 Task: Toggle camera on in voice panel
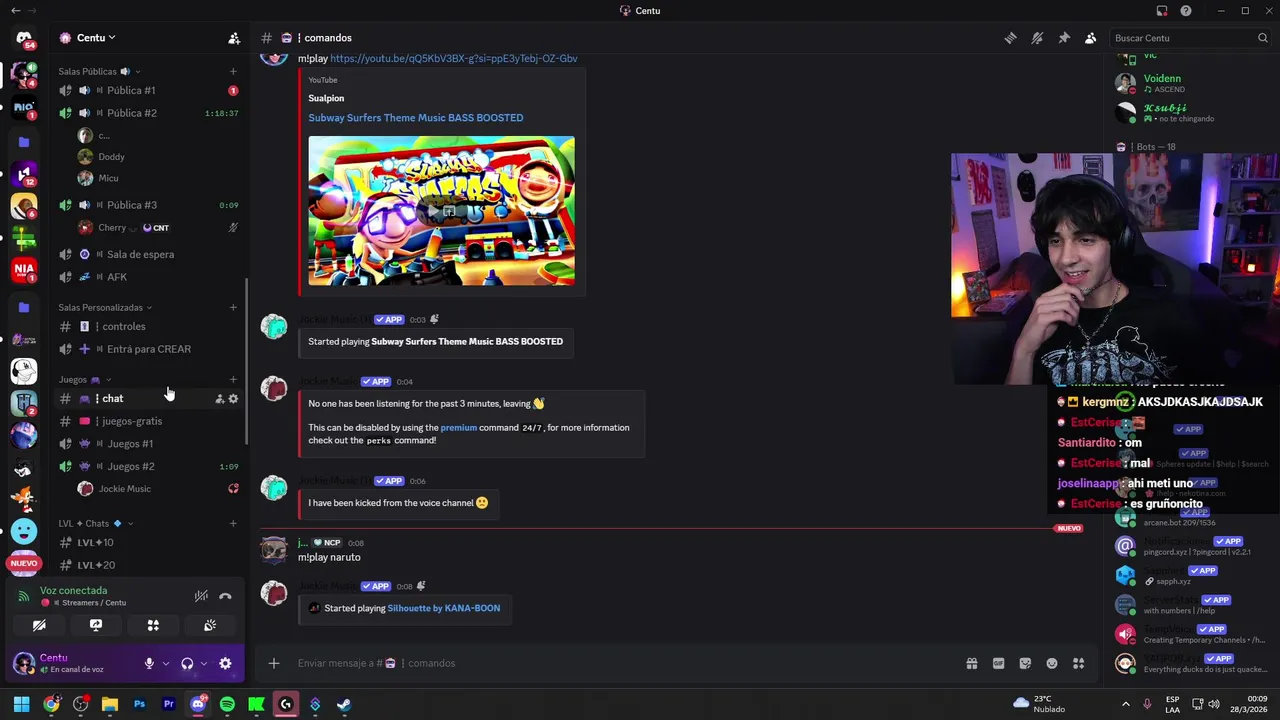tap(39, 625)
